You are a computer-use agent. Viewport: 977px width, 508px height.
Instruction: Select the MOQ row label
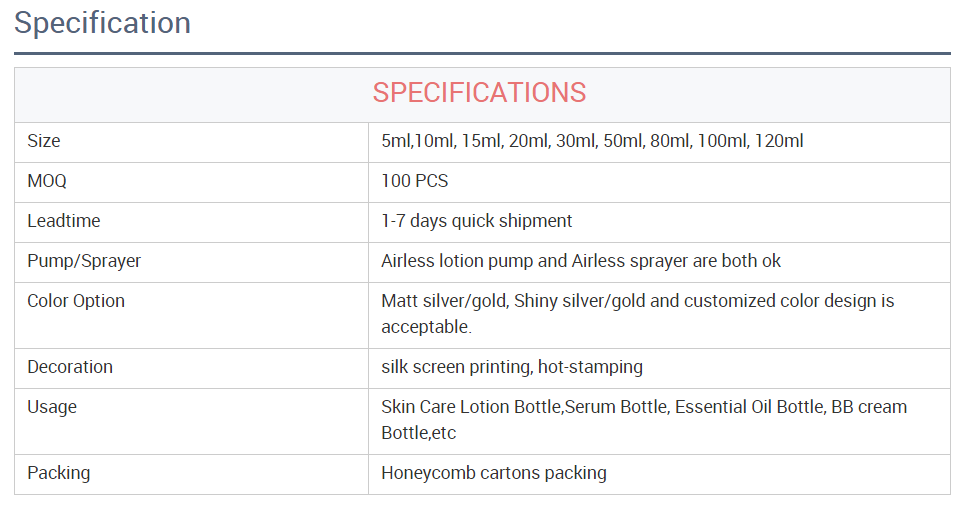tap(47, 181)
